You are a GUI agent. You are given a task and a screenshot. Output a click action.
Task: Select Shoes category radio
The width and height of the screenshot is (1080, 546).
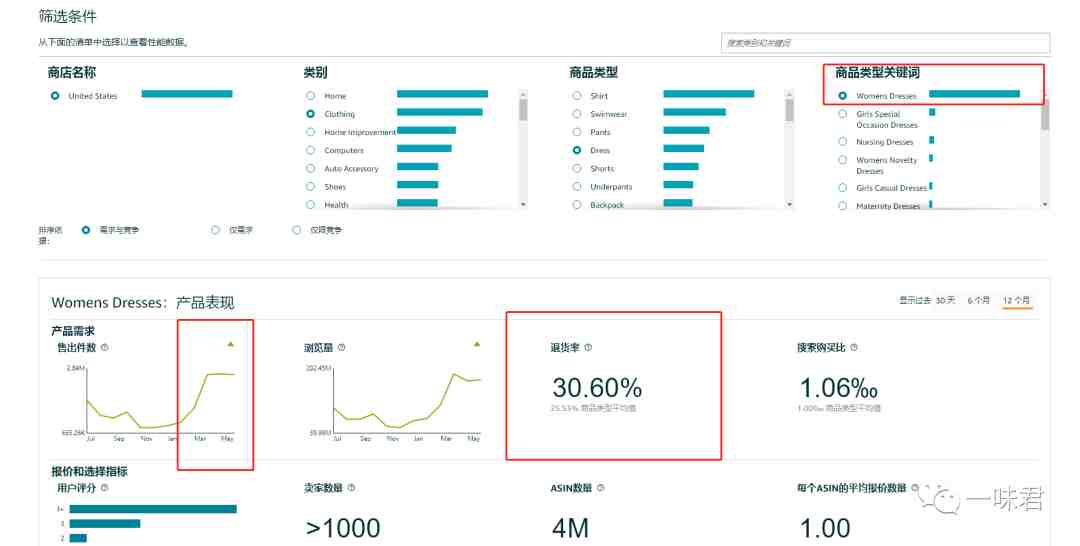[x=311, y=187]
